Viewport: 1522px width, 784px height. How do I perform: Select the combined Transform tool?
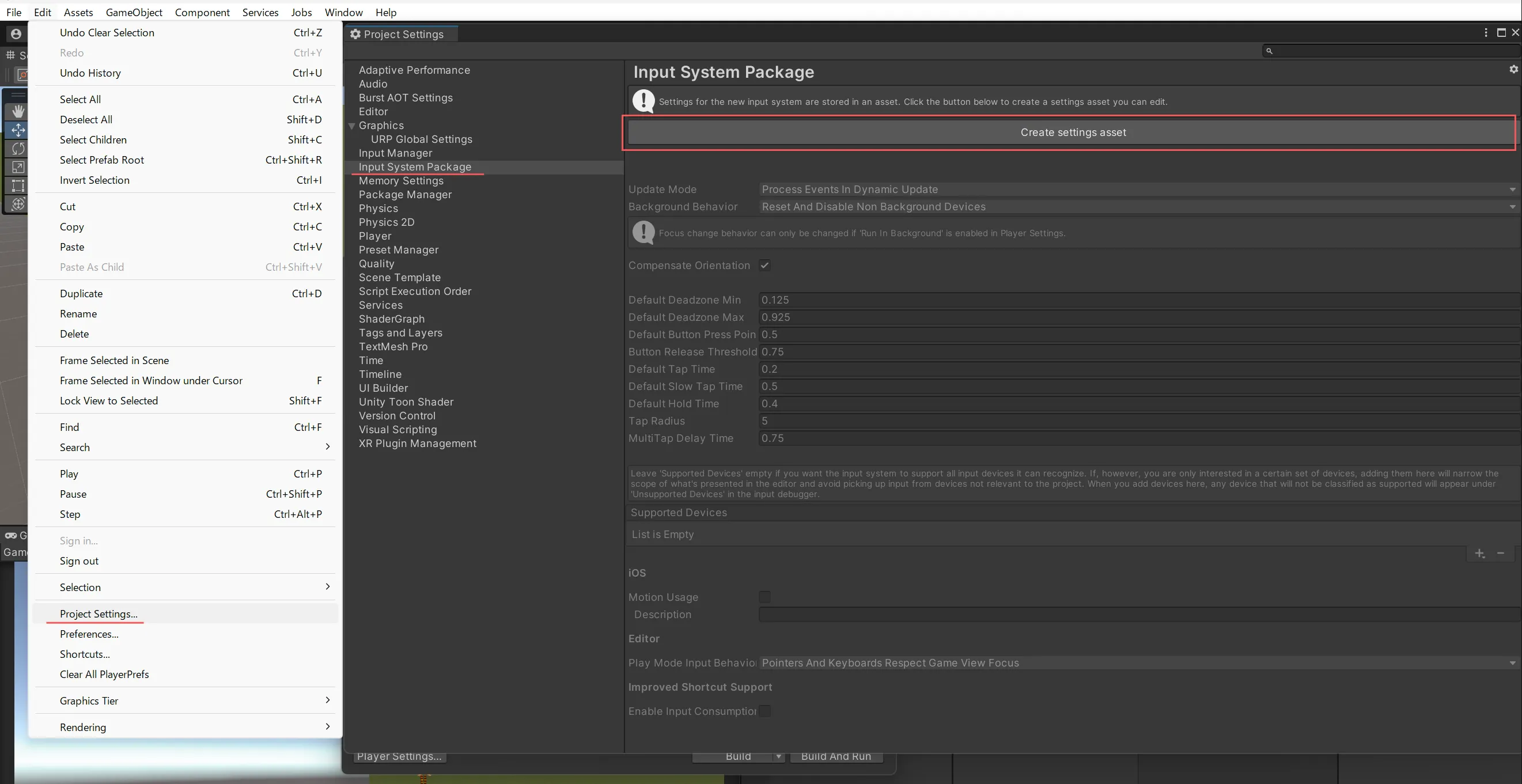click(x=18, y=204)
